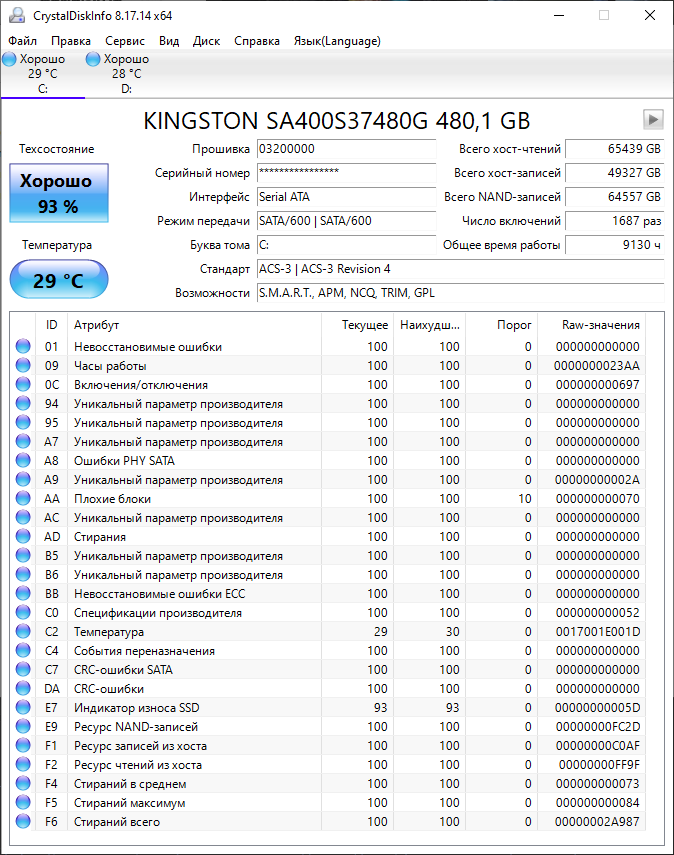The width and height of the screenshot is (674, 855).
Task: Select attribute name Невосстановимые ошибки in row 01
Action: tap(148, 347)
